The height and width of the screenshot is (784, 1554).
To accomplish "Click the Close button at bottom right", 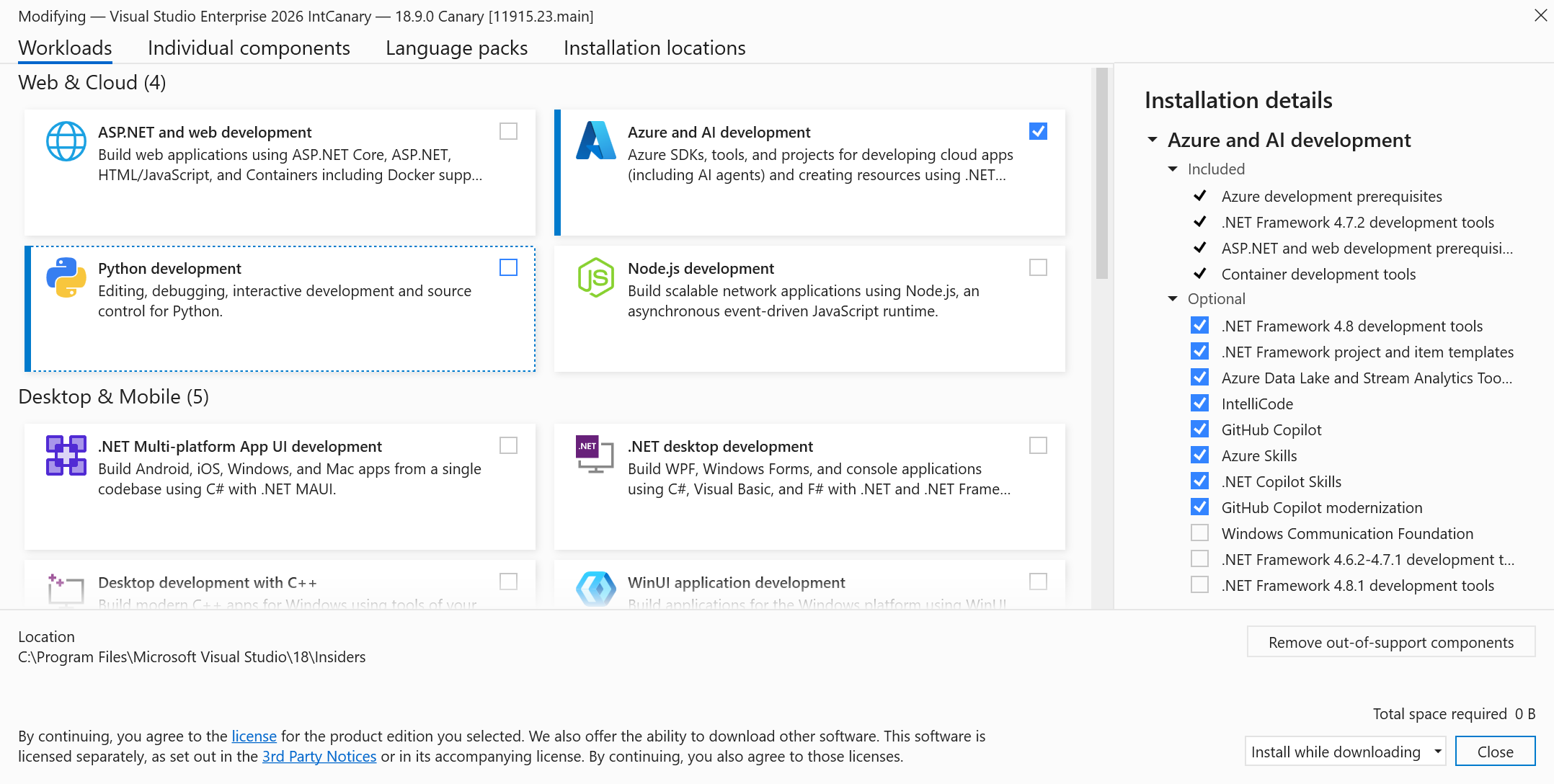I will 1496,752.
